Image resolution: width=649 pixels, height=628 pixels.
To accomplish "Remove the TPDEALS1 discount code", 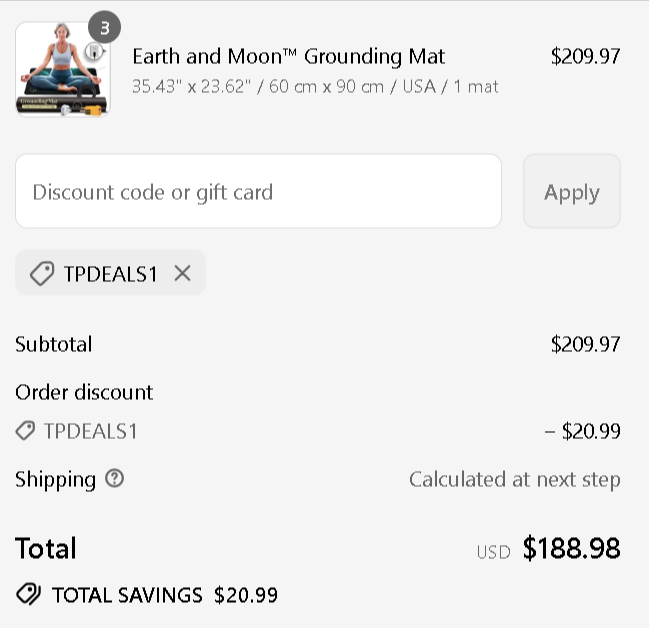I will point(182,273).
